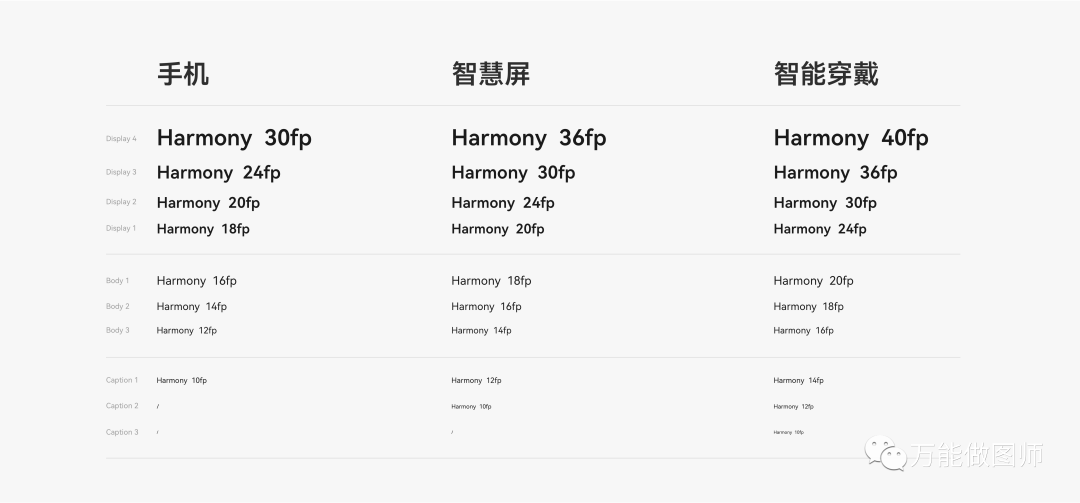Click the Display 3 row label

tap(121, 172)
